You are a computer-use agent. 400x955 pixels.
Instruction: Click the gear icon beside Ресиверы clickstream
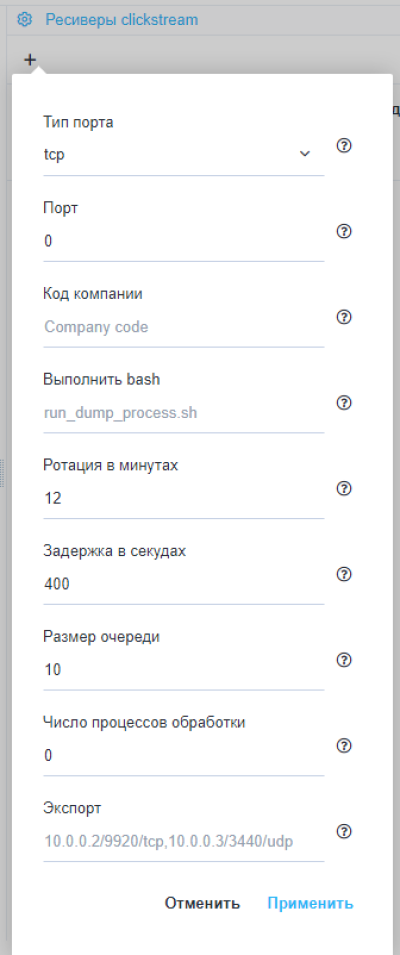tap(24, 19)
